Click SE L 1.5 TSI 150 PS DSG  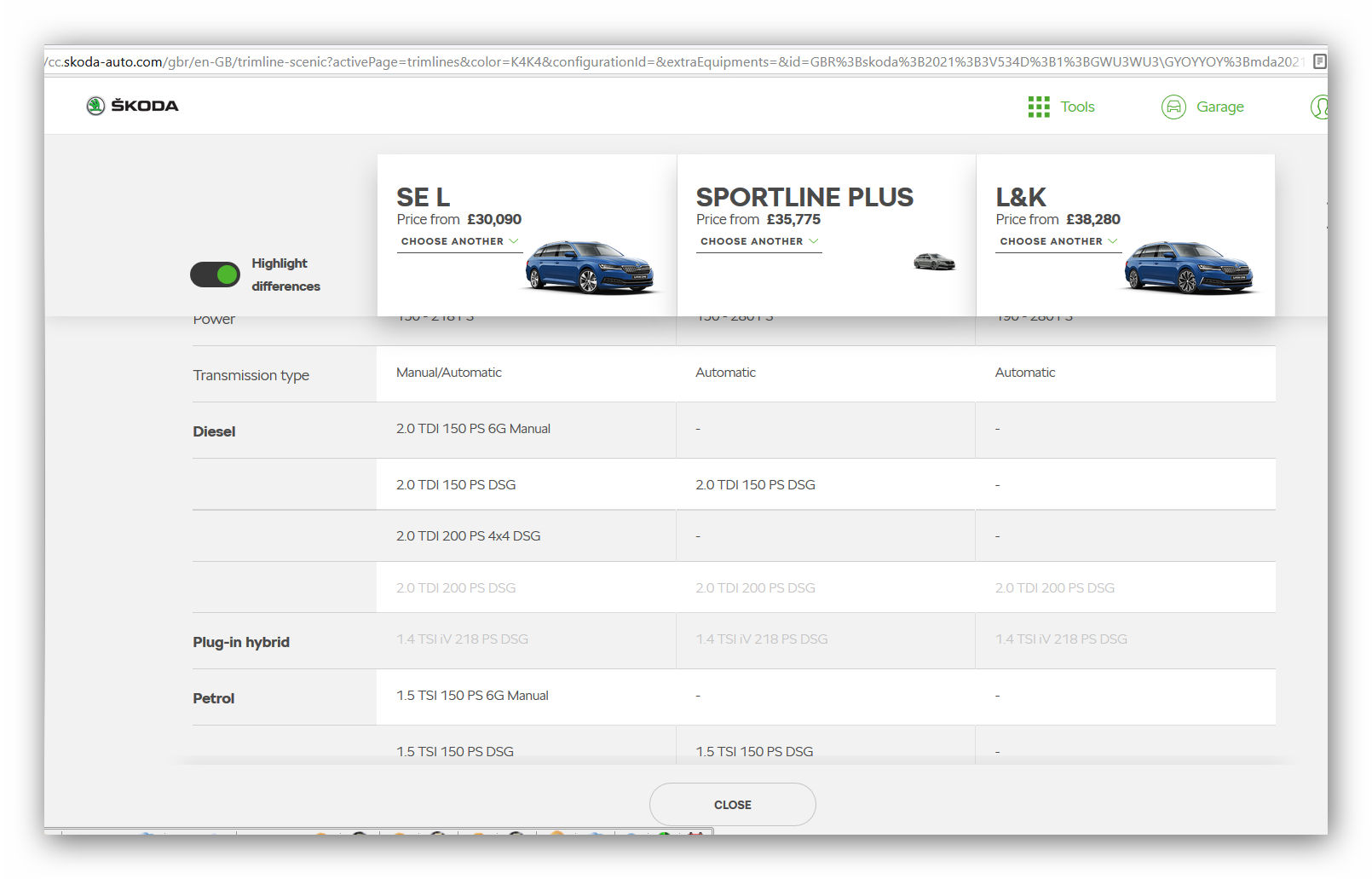click(x=455, y=752)
